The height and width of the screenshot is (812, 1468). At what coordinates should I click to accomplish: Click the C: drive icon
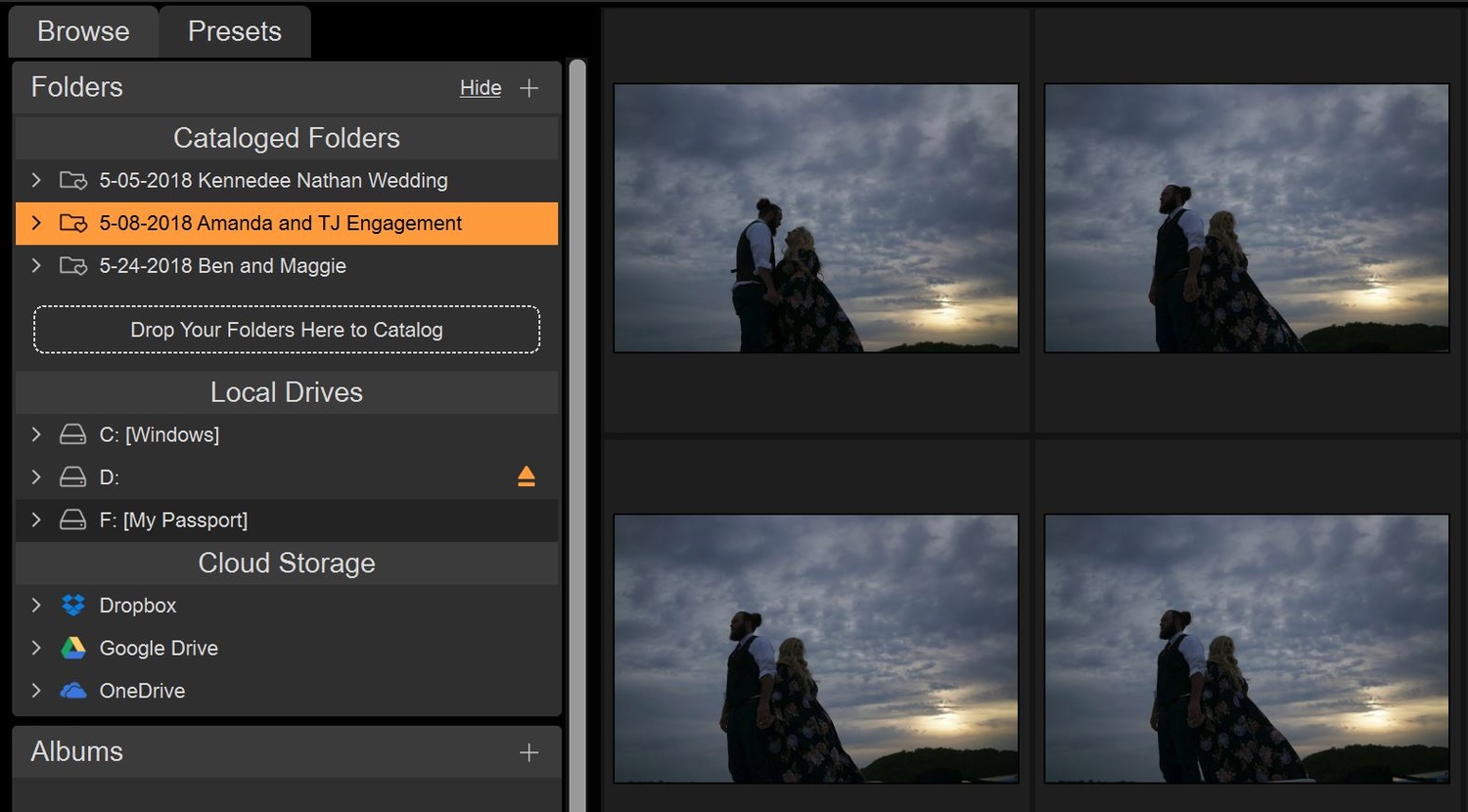point(73,434)
